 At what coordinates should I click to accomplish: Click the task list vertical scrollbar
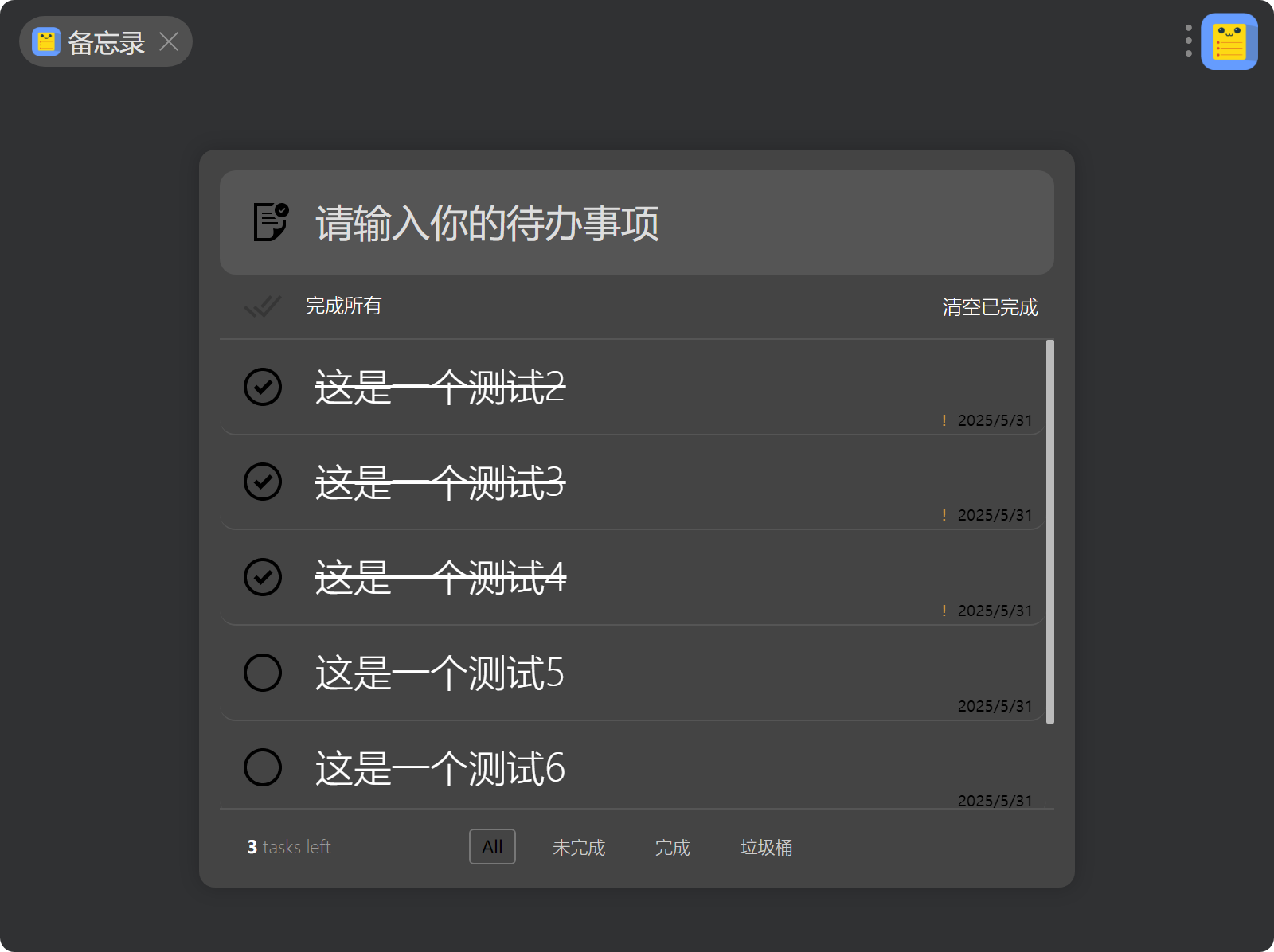[x=1050, y=532]
